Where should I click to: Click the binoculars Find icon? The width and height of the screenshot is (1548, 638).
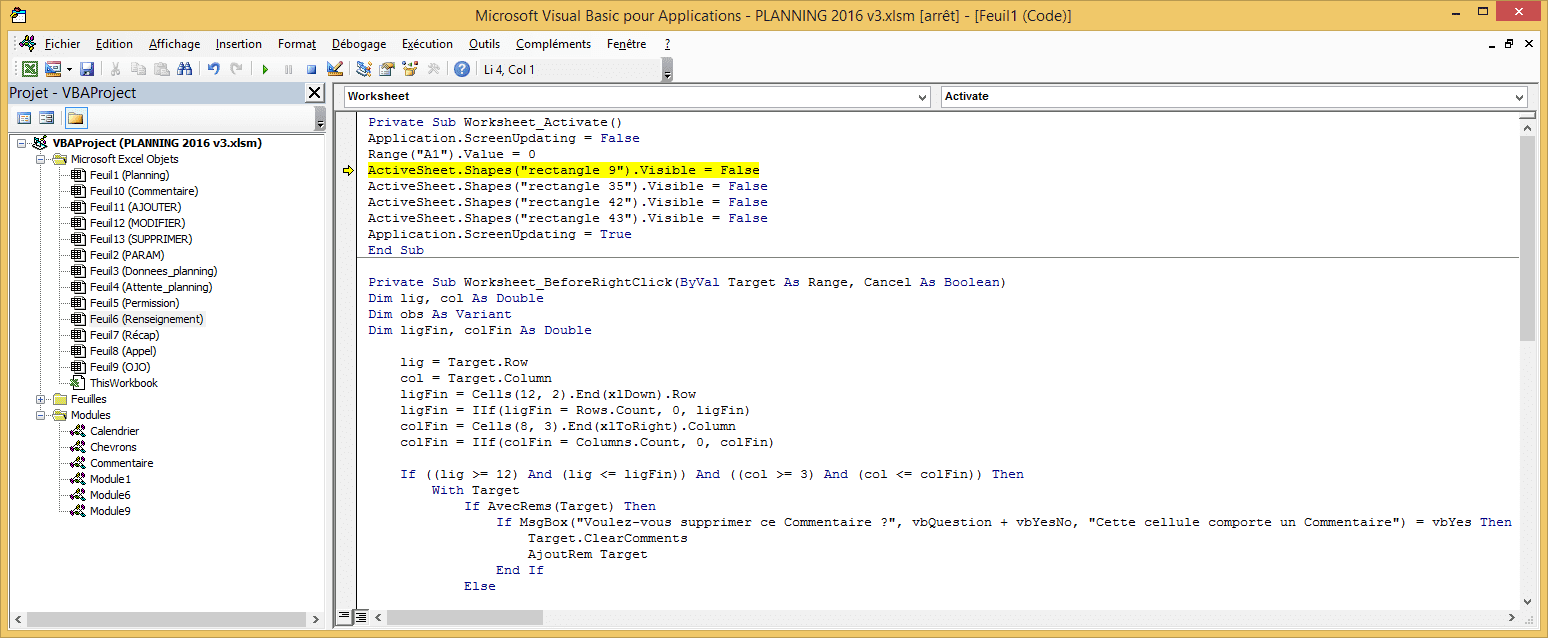click(x=184, y=69)
